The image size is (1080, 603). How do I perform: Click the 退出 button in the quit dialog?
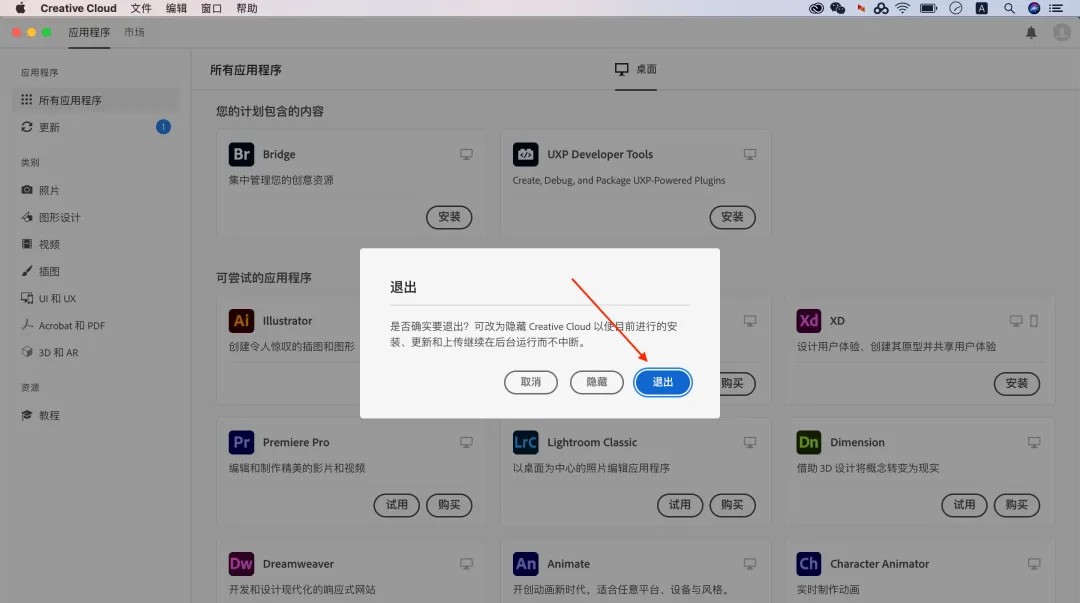[x=663, y=382]
